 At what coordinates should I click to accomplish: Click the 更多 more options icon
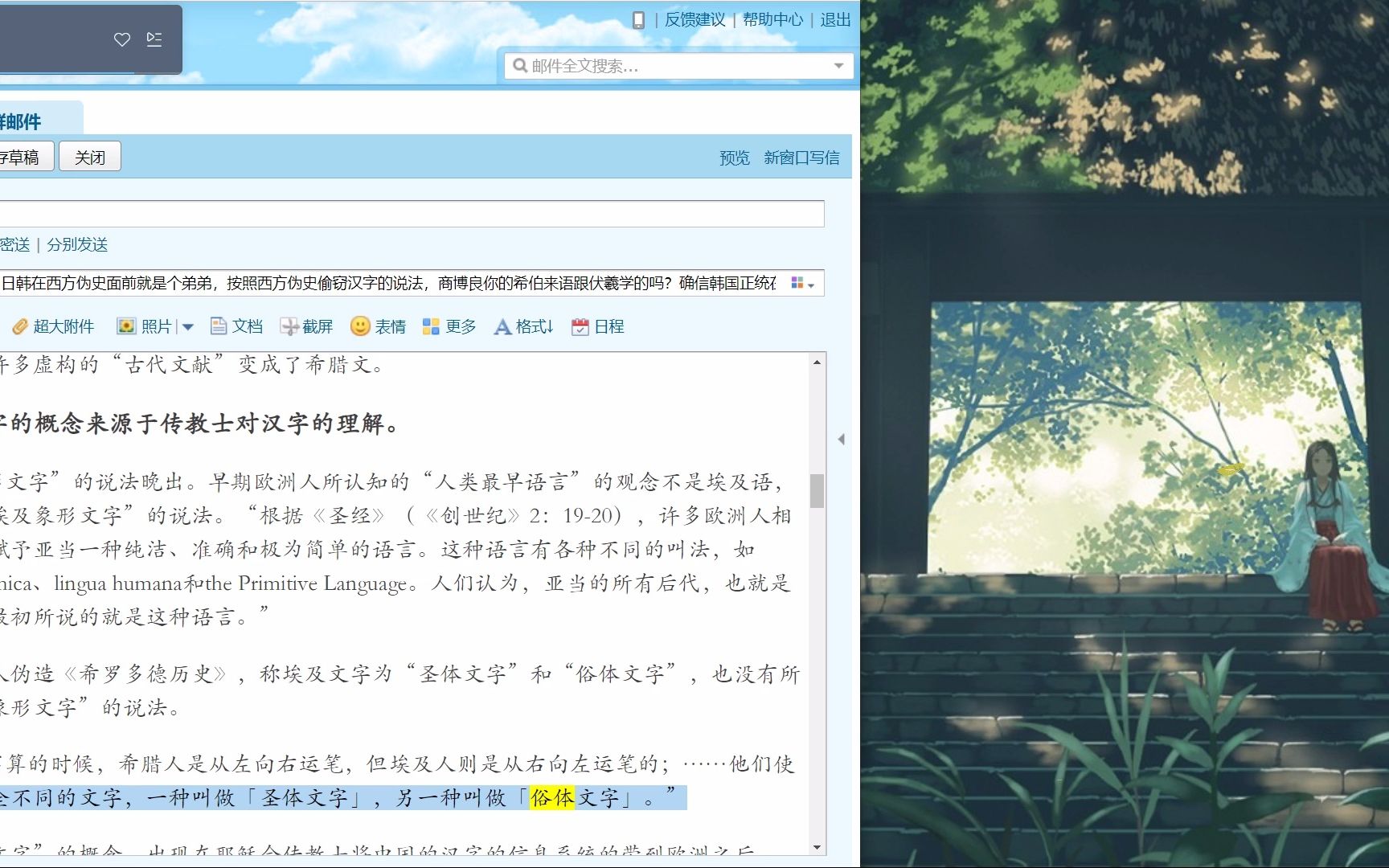[431, 326]
